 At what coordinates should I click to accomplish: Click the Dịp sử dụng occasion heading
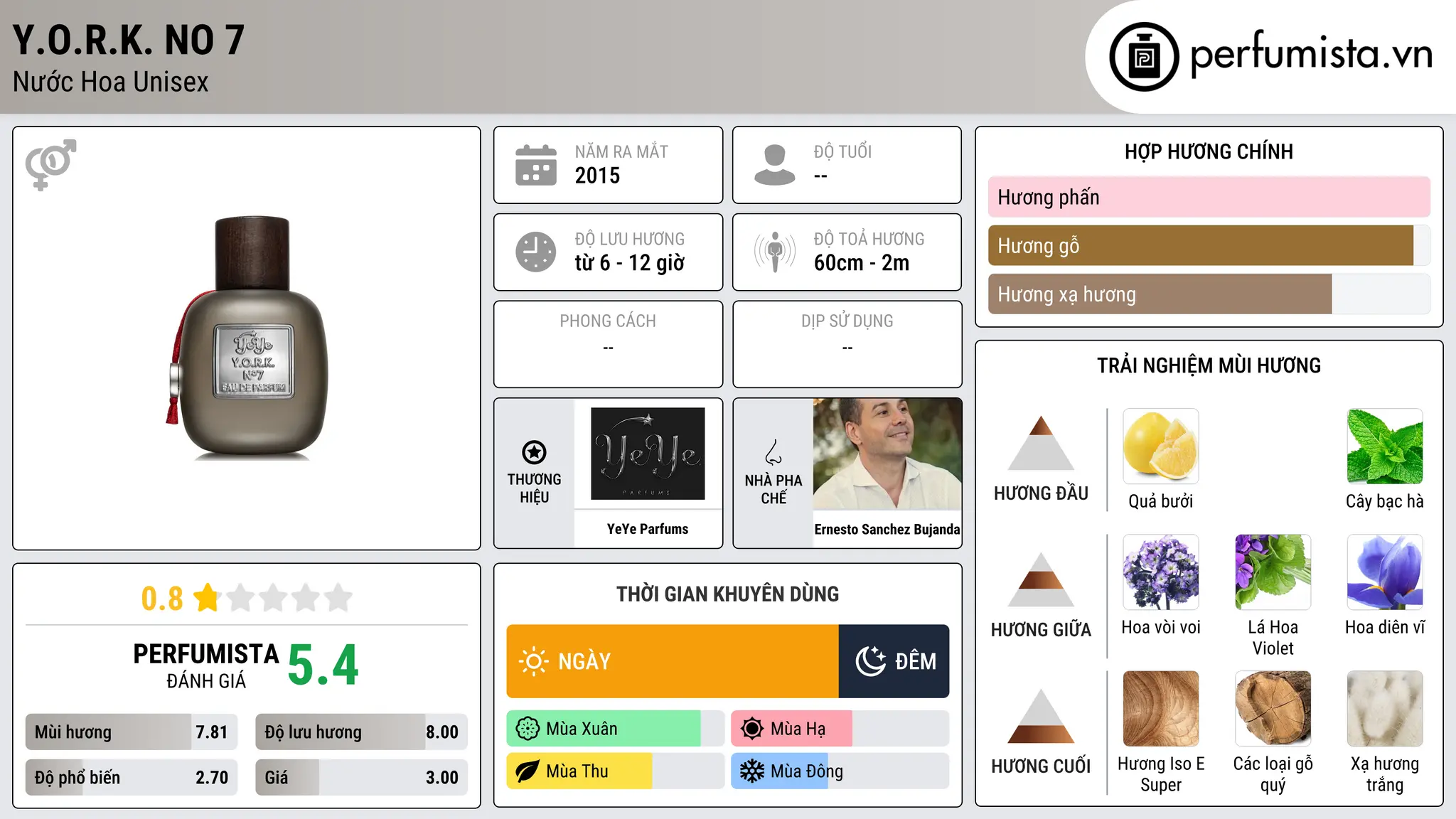pos(847,321)
